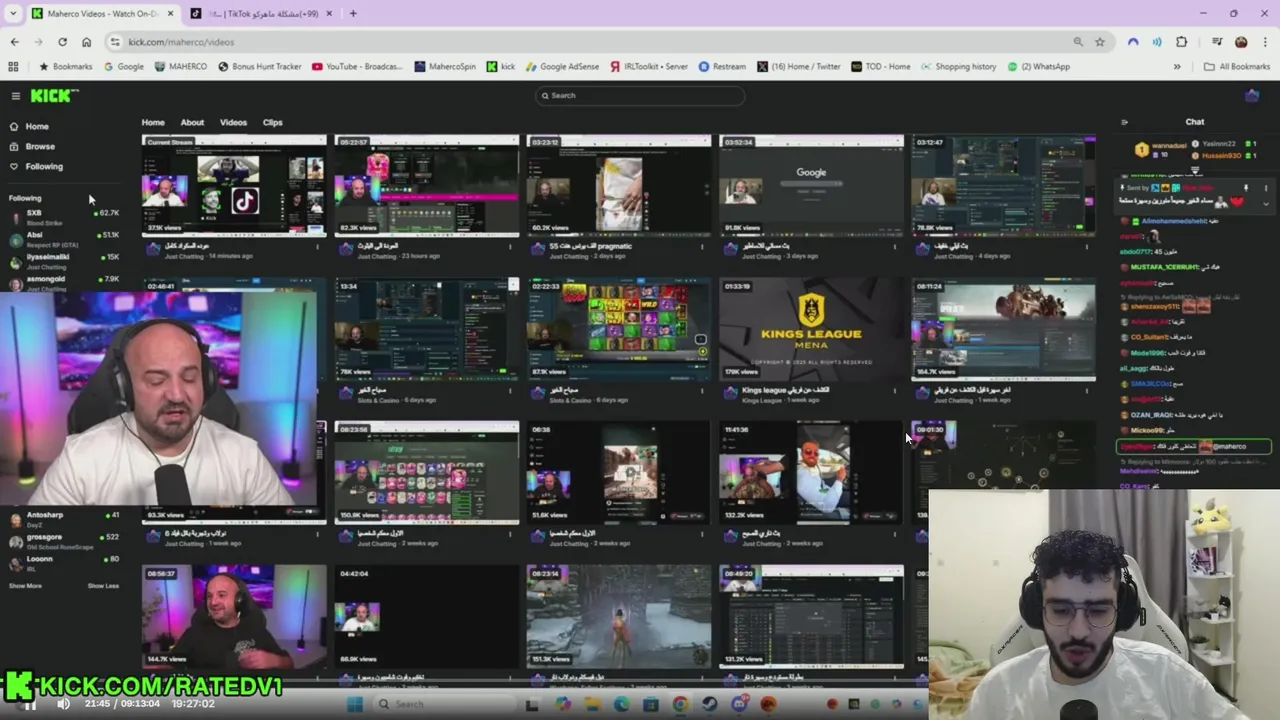Open the About channel tab
Screen dimensions: 1280x720
click(192, 122)
